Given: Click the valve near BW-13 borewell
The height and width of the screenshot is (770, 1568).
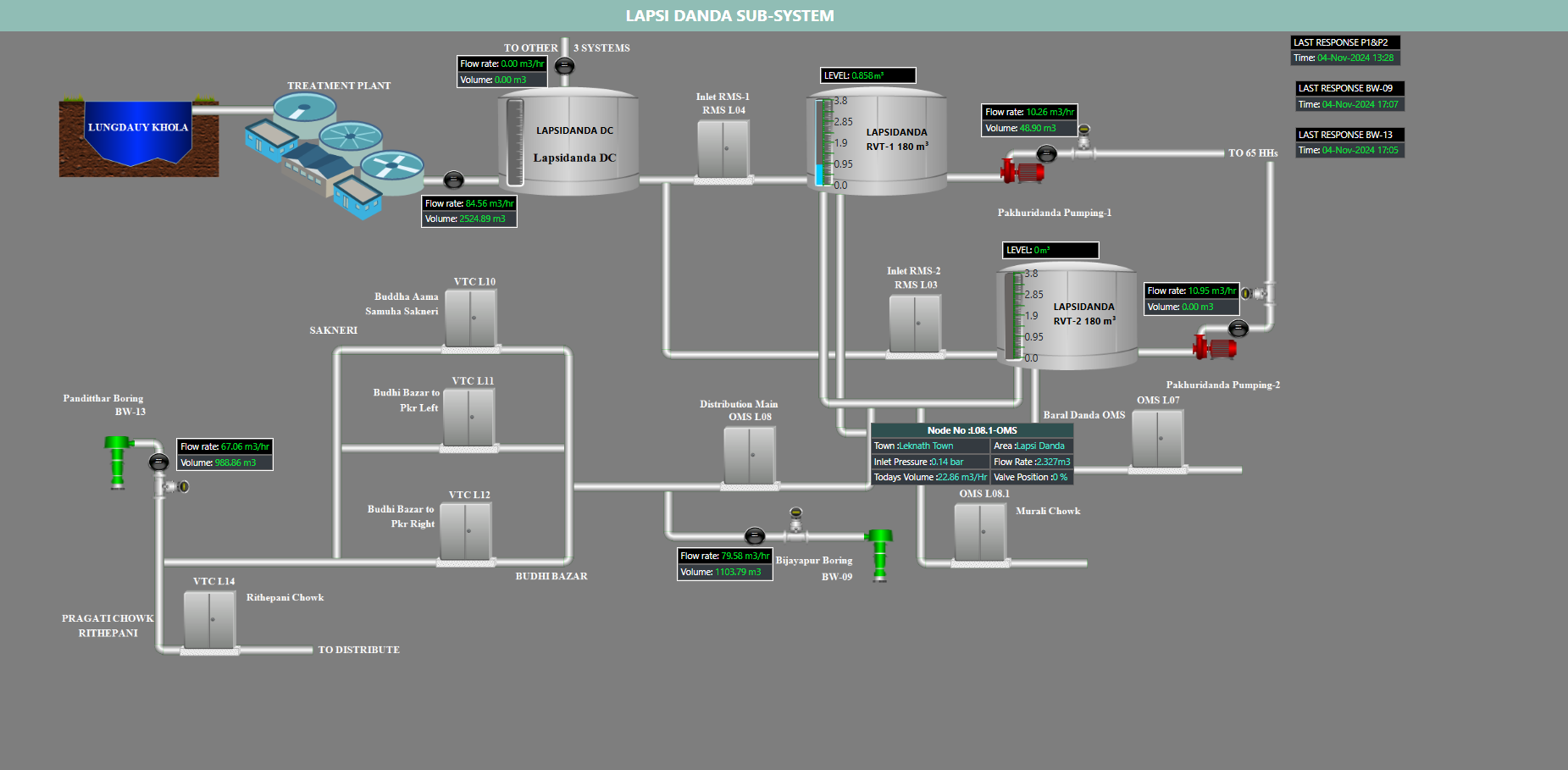Looking at the screenshot, I should pos(176,486).
